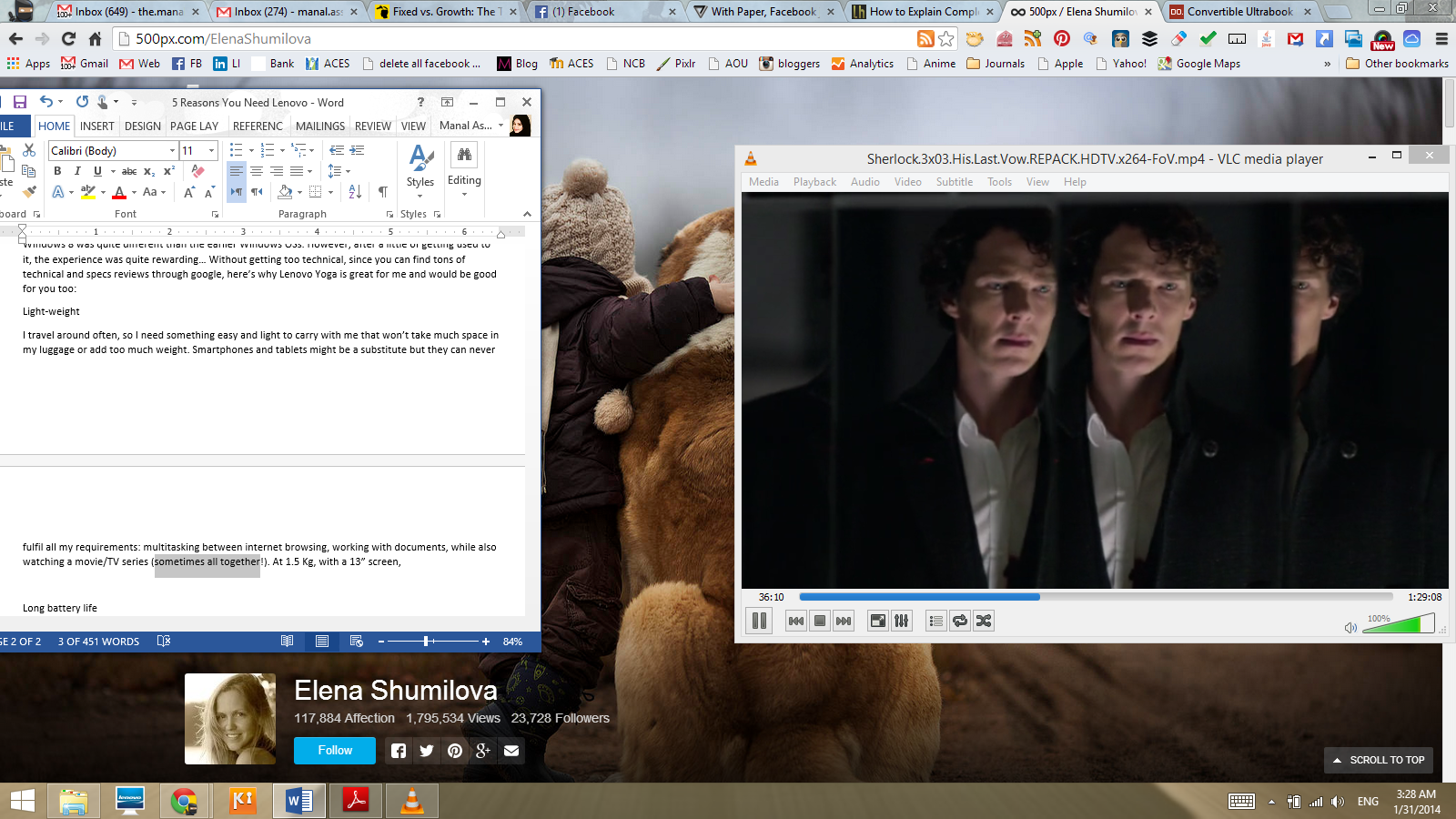The image size is (1456, 819).
Task: Adjust the VLC volume slider
Action: [1399, 623]
